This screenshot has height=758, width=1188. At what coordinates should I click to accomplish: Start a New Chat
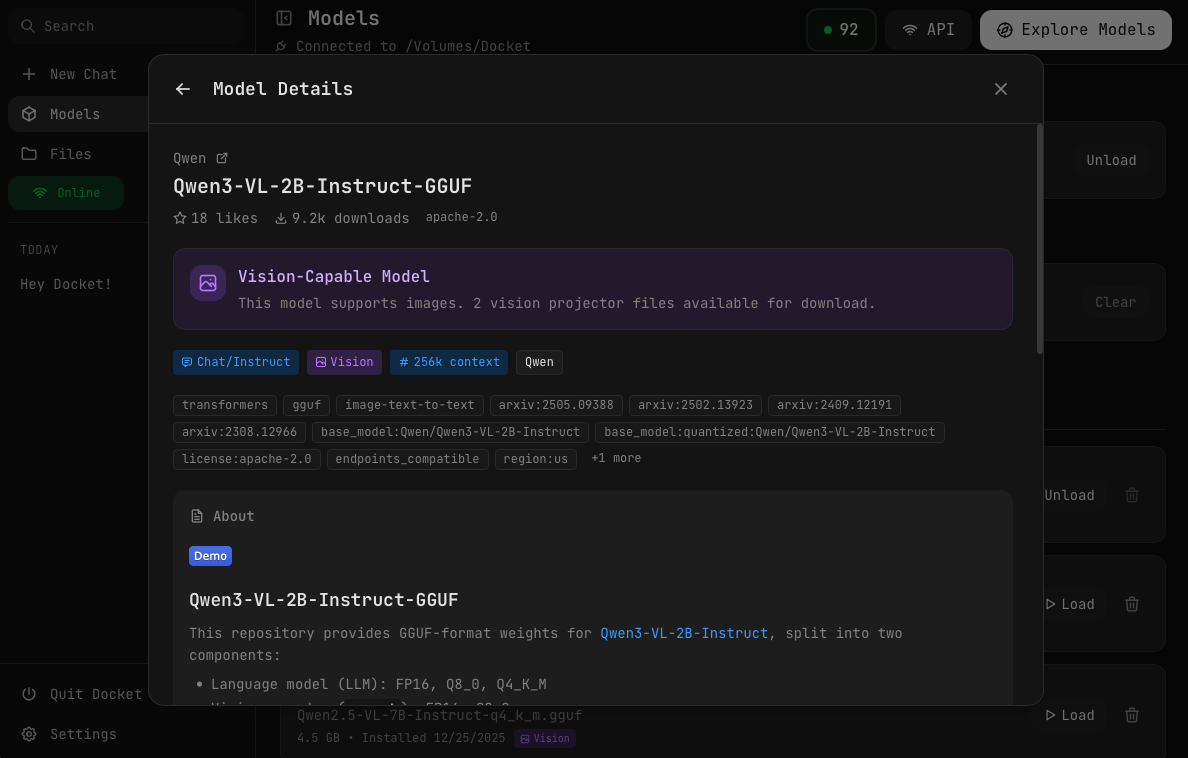tap(83, 74)
